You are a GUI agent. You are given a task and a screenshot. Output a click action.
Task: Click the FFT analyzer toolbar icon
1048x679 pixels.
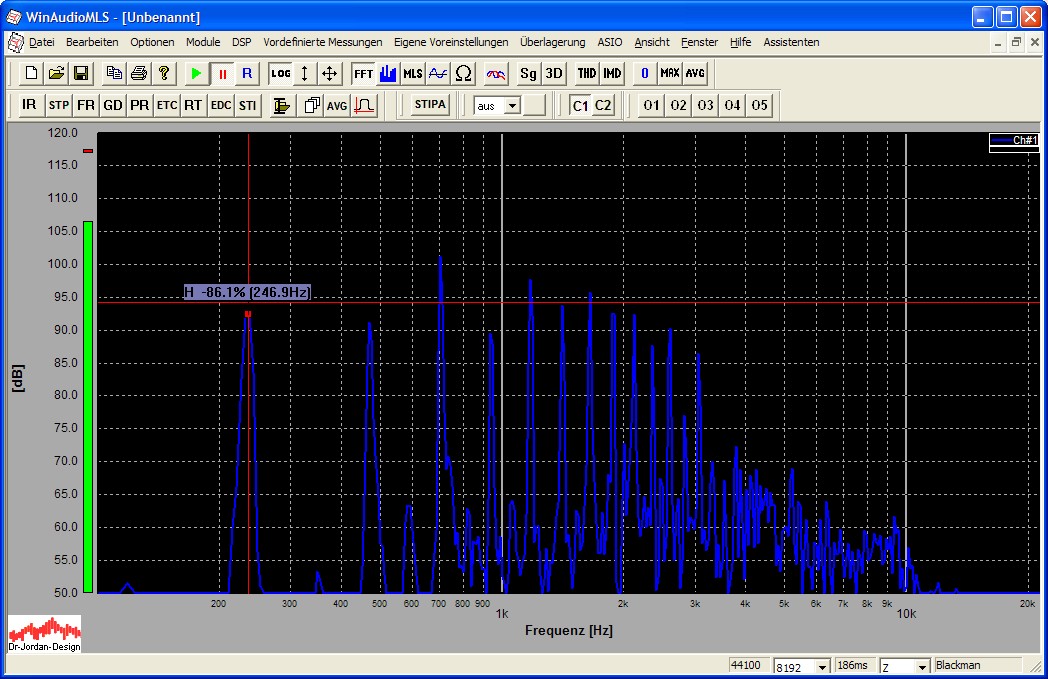(x=362, y=73)
